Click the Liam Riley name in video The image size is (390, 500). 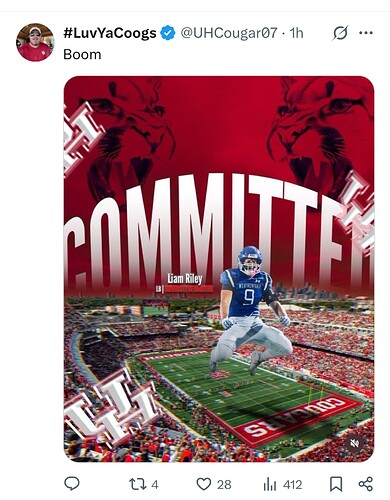pos(185,279)
